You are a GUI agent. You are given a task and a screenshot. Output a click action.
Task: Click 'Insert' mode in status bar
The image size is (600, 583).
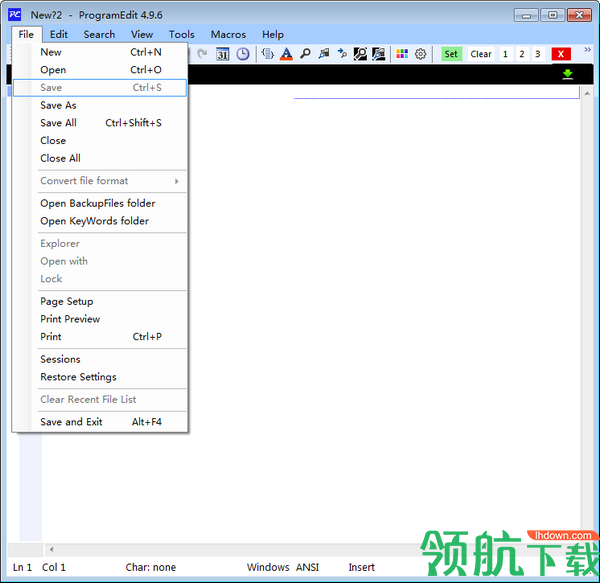(362, 567)
